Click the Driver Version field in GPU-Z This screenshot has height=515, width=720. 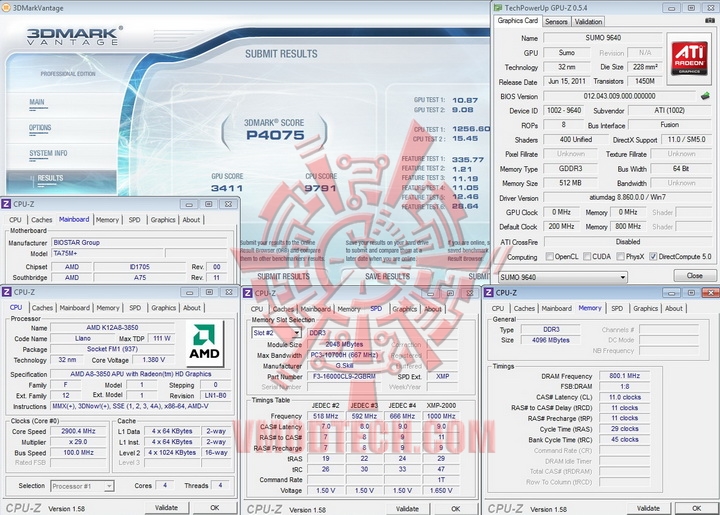(x=627, y=197)
